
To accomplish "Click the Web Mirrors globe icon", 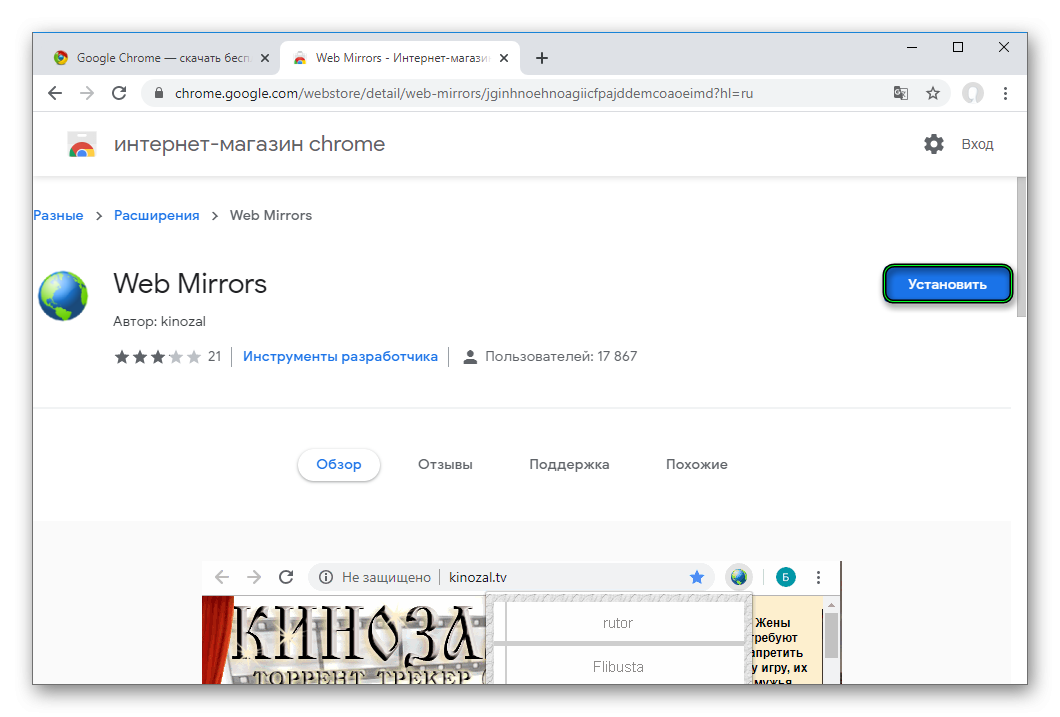I will (63, 296).
